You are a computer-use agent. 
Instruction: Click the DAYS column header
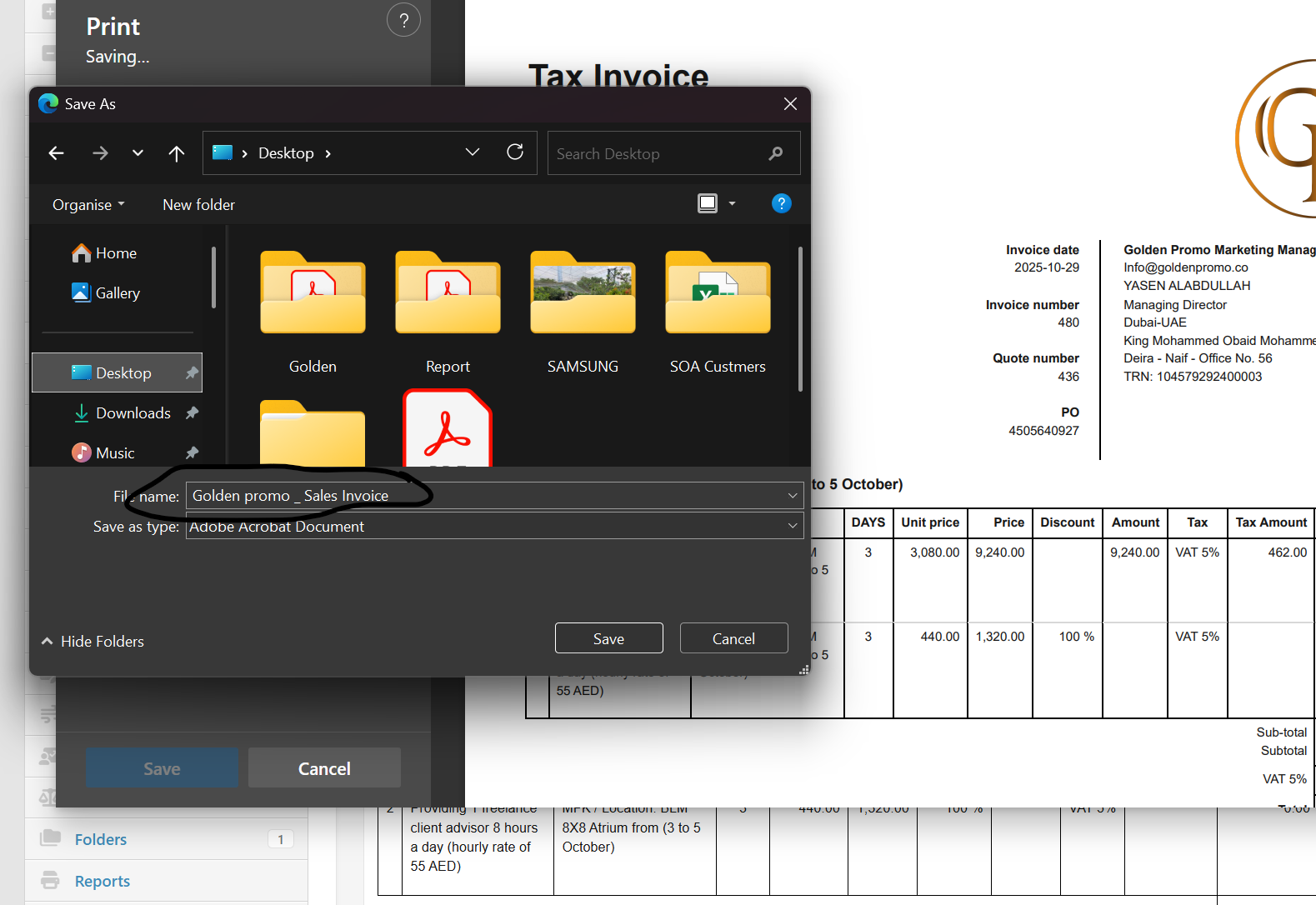click(x=868, y=522)
